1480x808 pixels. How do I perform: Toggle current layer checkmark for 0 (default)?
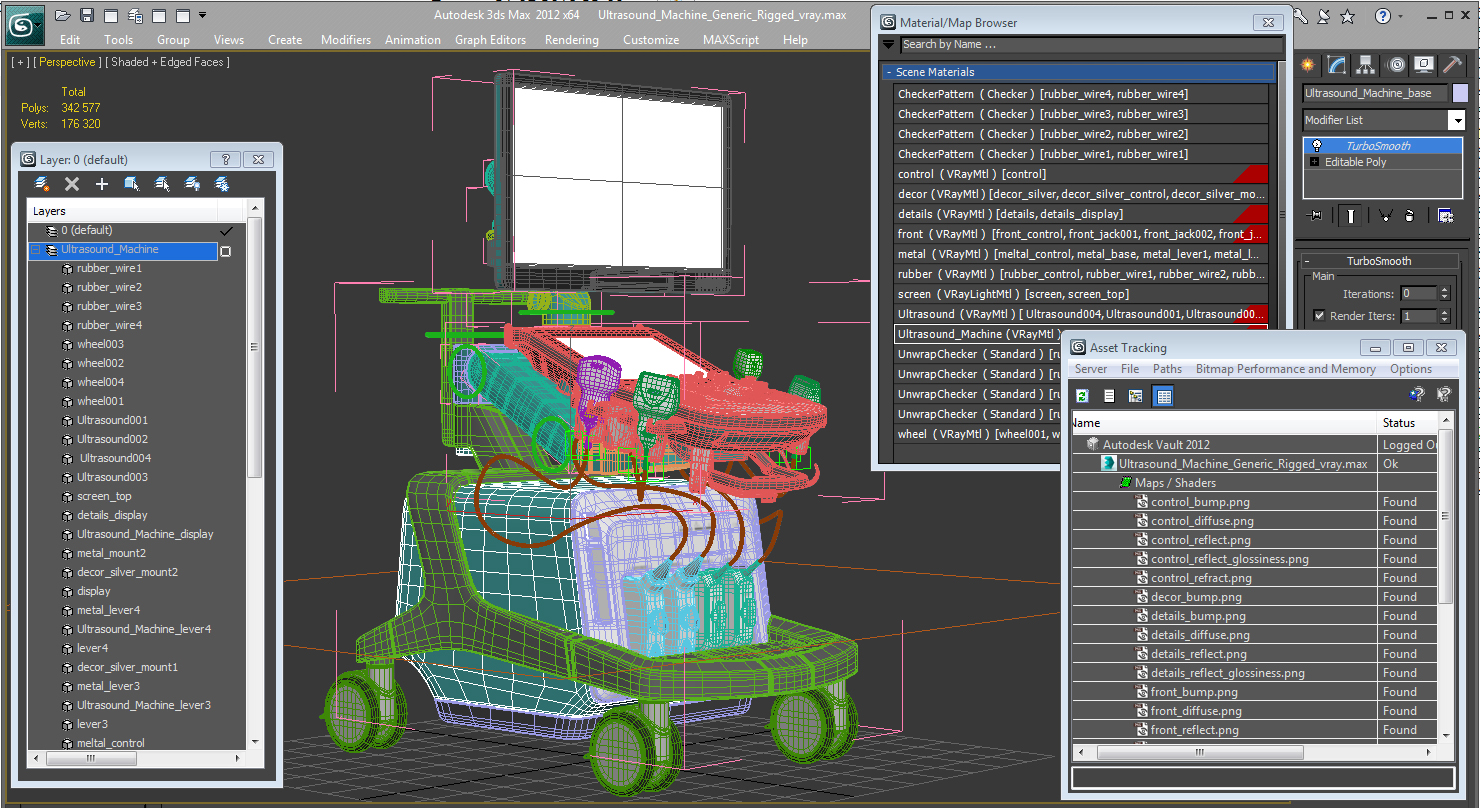click(x=226, y=231)
